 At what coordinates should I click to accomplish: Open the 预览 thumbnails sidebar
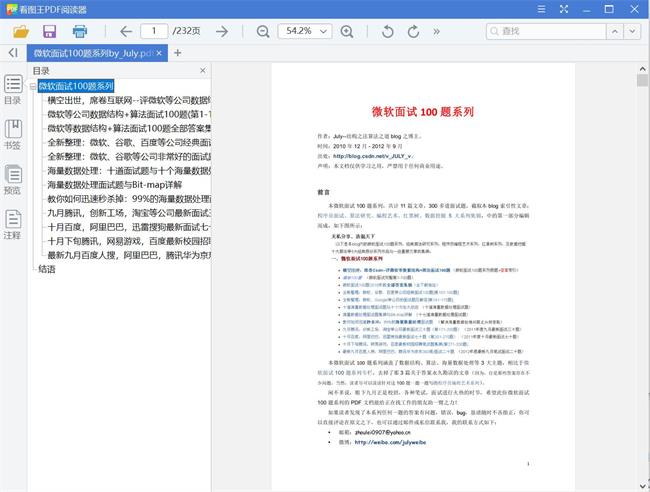click(x=13, y=179)
